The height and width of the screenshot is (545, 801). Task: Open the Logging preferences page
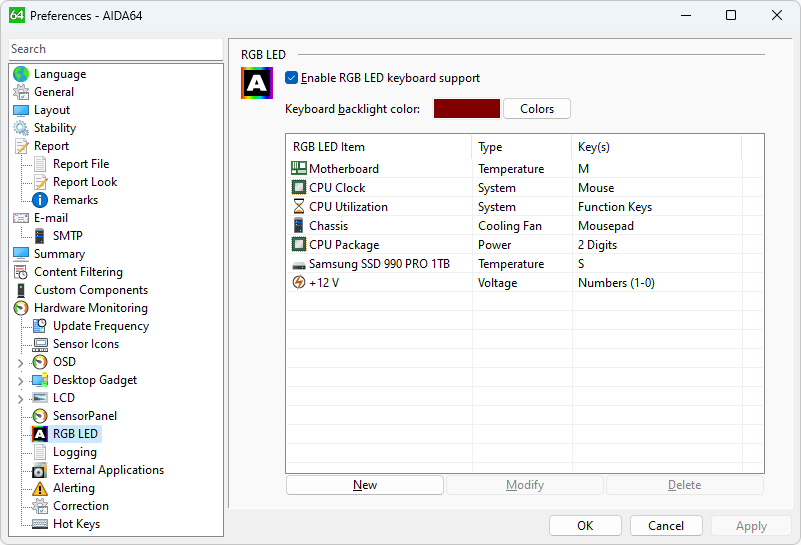(74, 452)
